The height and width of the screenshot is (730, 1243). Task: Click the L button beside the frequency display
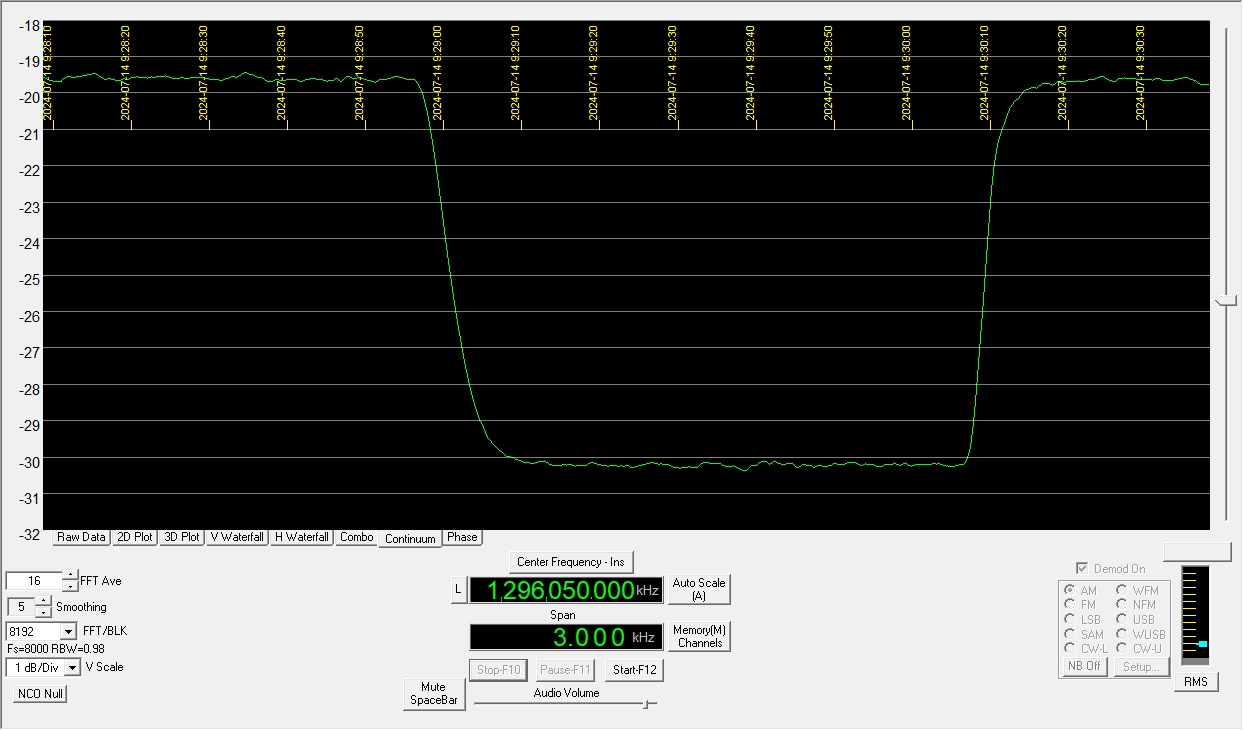pos(458,590)
